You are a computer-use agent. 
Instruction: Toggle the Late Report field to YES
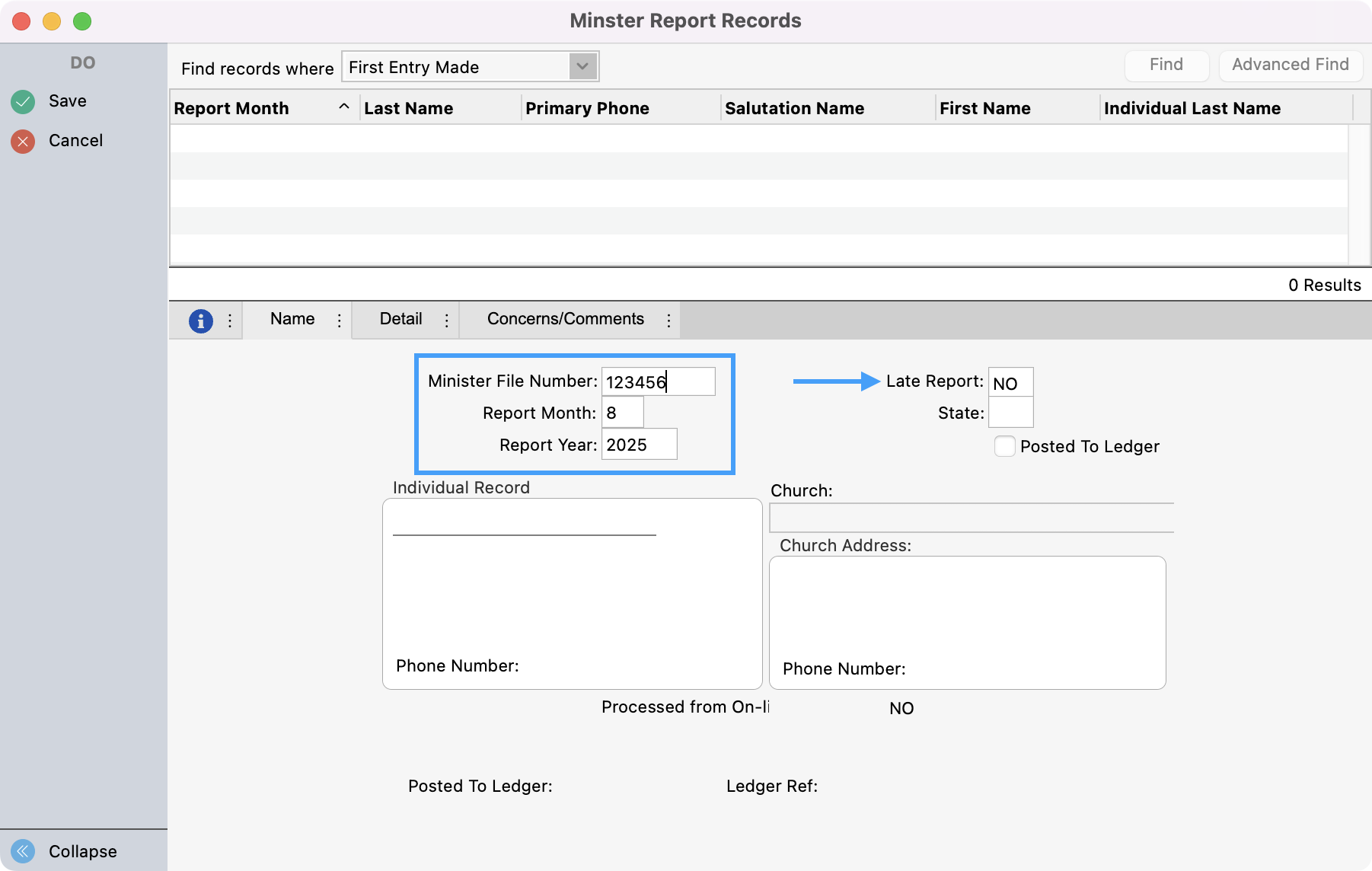coord(1010,382)
